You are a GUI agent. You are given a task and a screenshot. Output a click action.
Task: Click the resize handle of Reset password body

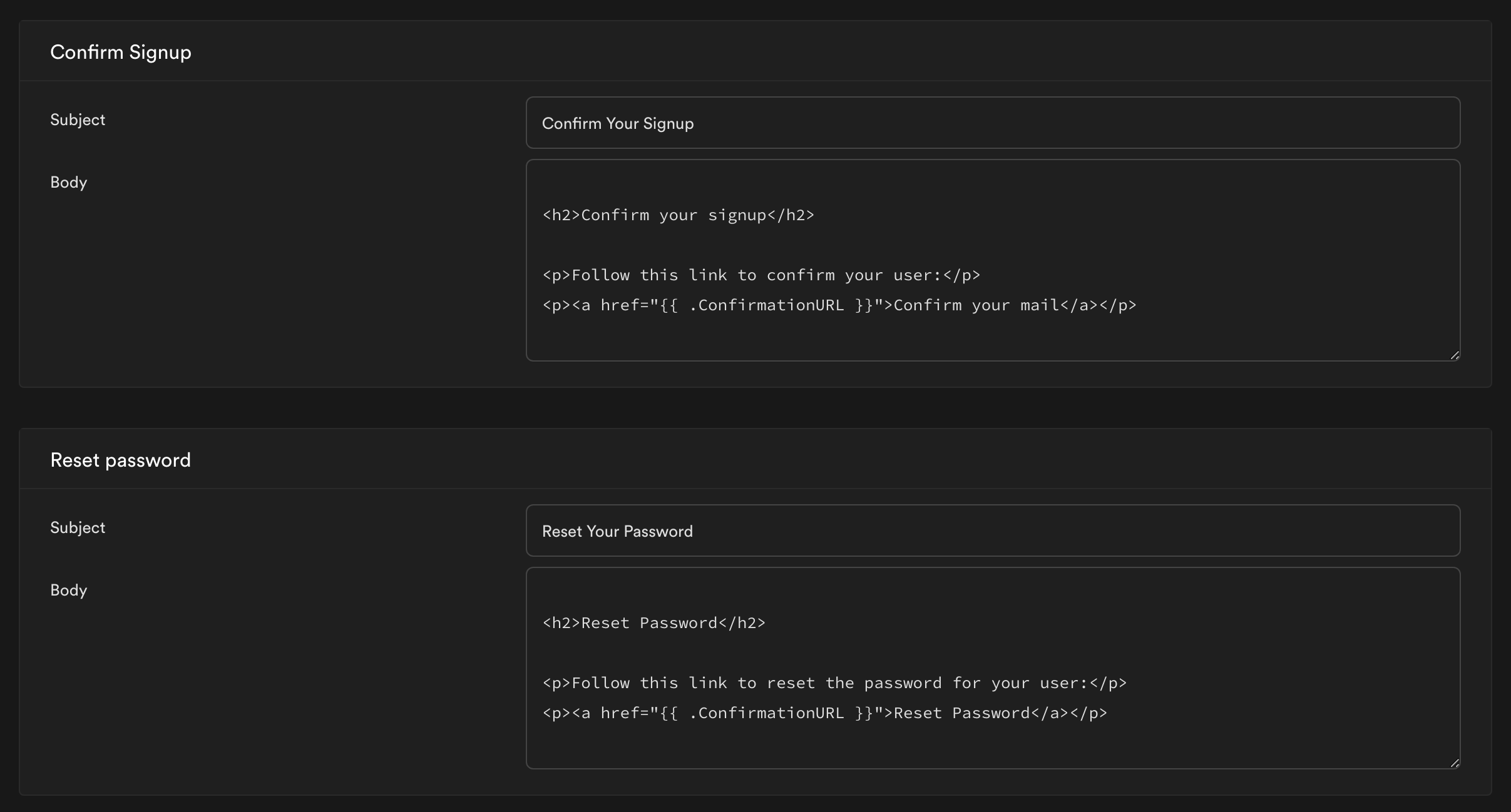click(1454, 763)
